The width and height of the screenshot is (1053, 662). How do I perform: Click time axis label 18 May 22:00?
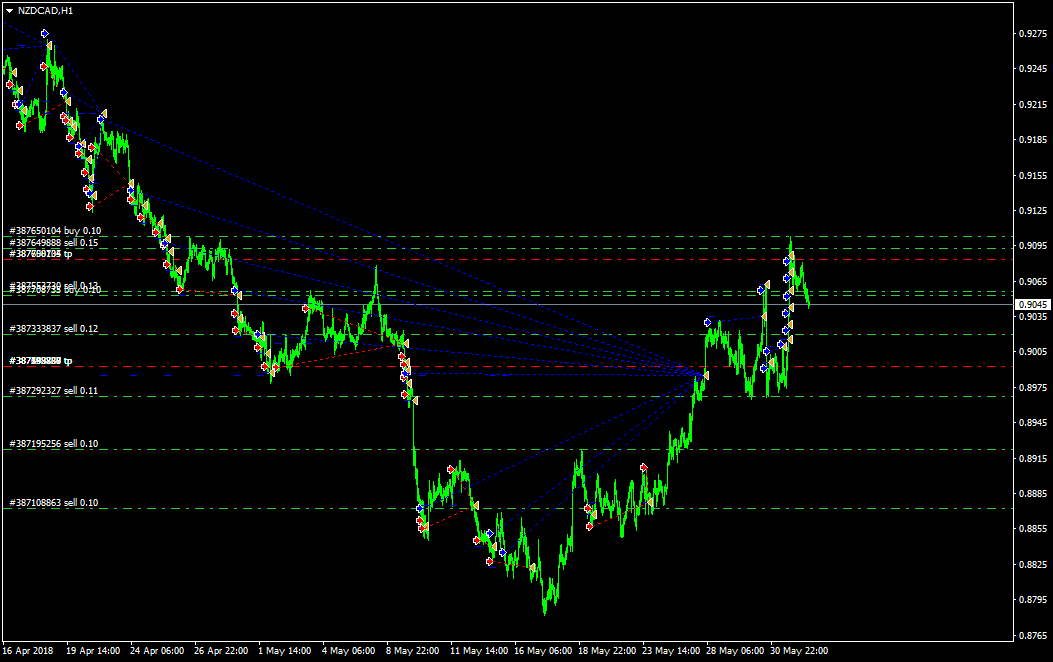click(x=607, y=651)
